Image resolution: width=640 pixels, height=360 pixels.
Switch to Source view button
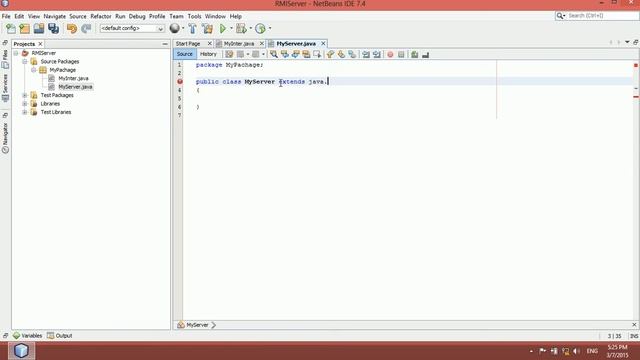[x=184, y=54]
